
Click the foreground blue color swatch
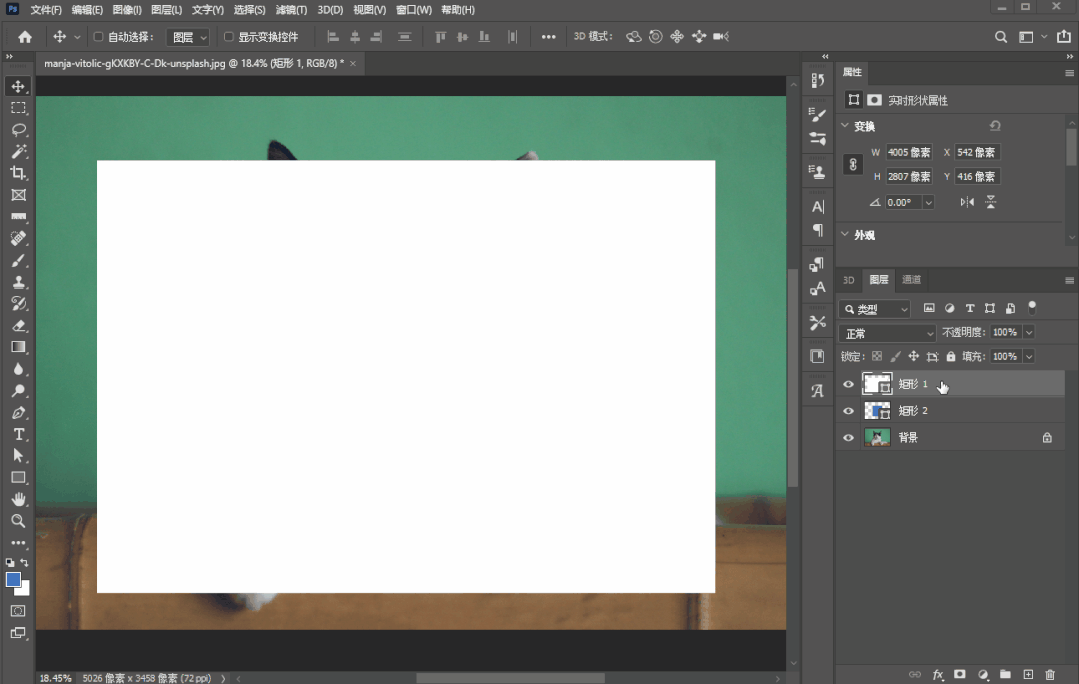tap(13, 579)
